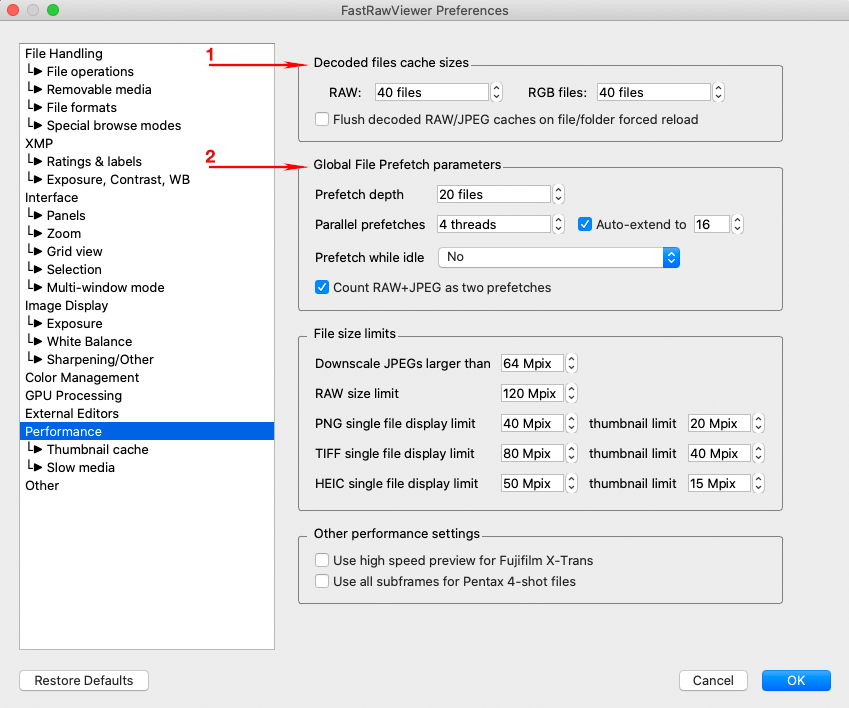
Task: Disable Count RAW+JPEG as two prefetches
Action: click(x=322, y=288)
